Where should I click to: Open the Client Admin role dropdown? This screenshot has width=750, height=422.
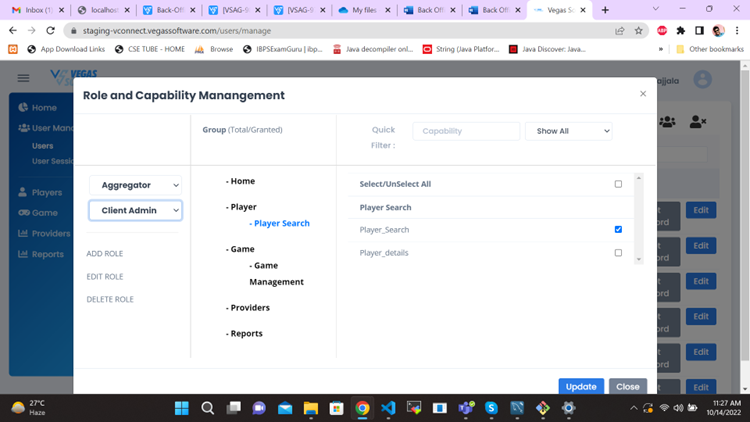[135, 211]
